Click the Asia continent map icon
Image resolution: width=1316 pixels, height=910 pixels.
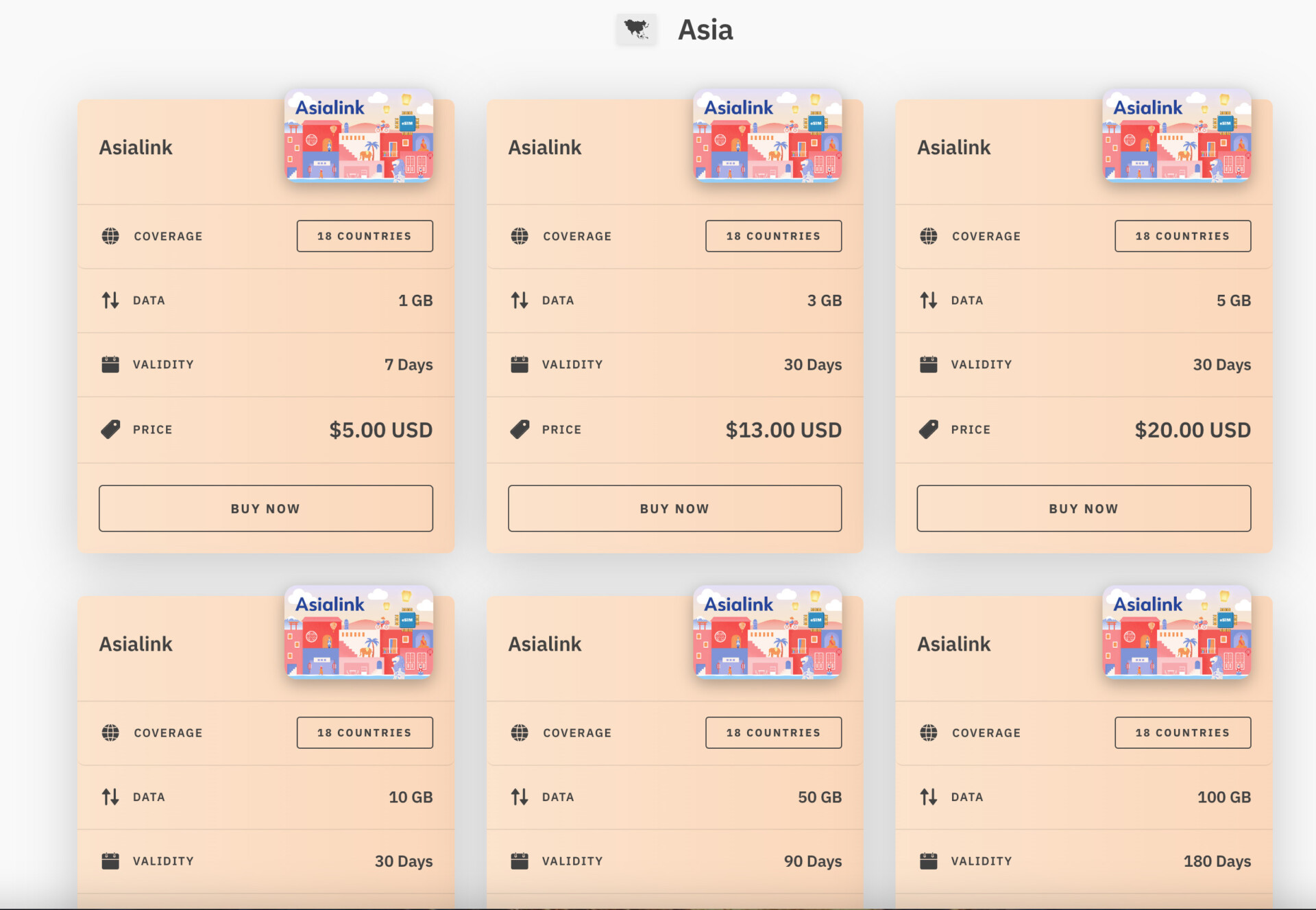[x=636, y=29]
